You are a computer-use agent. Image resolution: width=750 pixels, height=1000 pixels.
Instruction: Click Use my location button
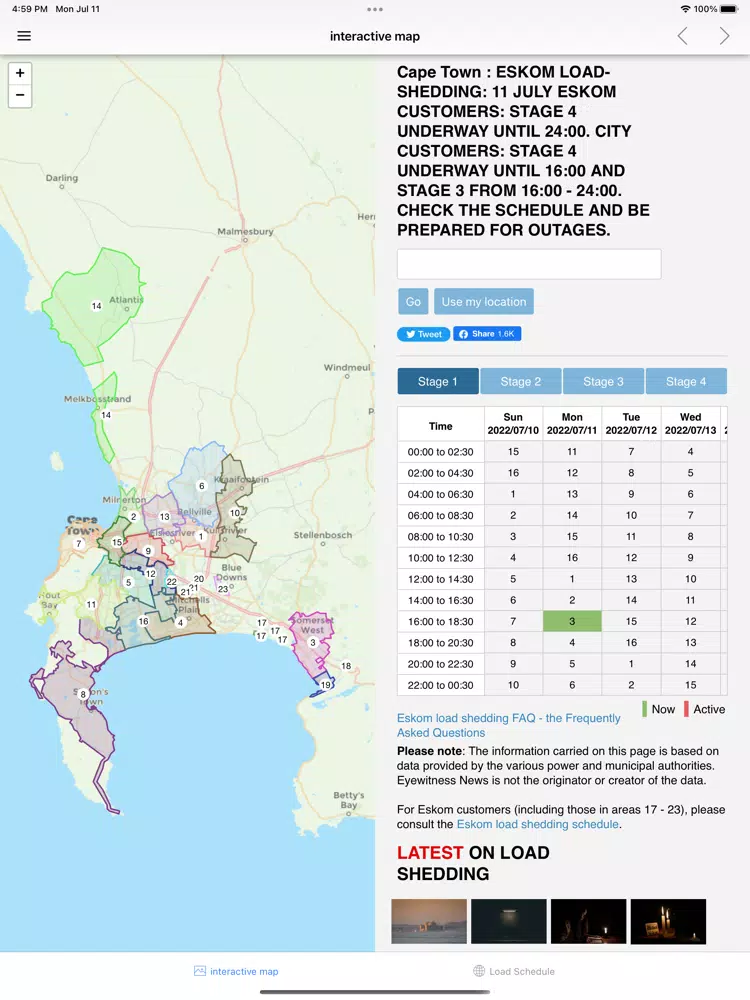tap(484, 302)
